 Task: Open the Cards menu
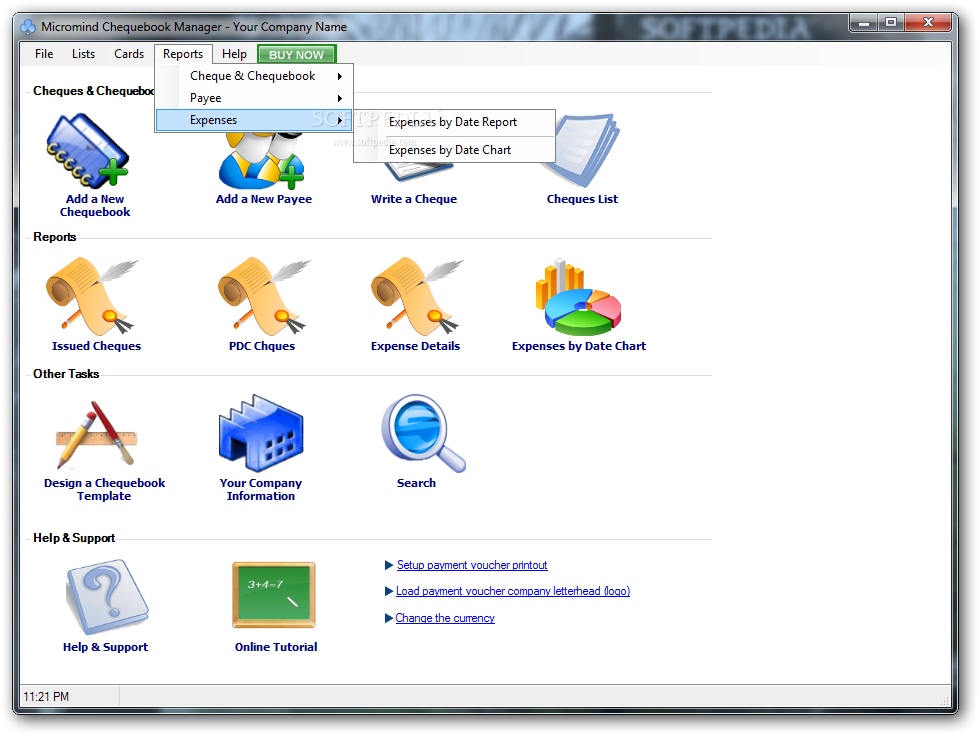click(129, 54)
